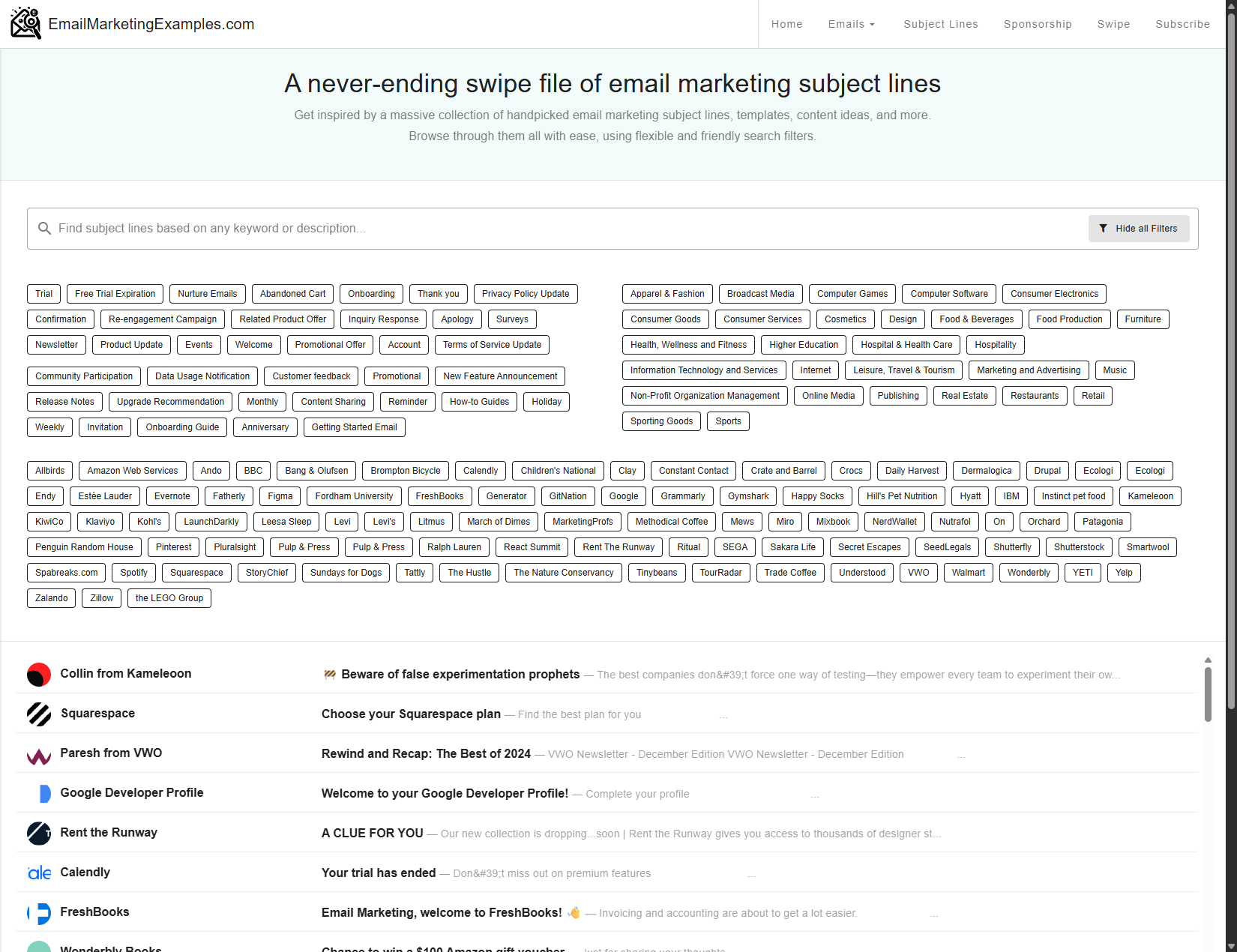The width and height of the screenshot is (1237, 952).
Task: Open the Swipe page
Action: click(x=1113, y=24)
